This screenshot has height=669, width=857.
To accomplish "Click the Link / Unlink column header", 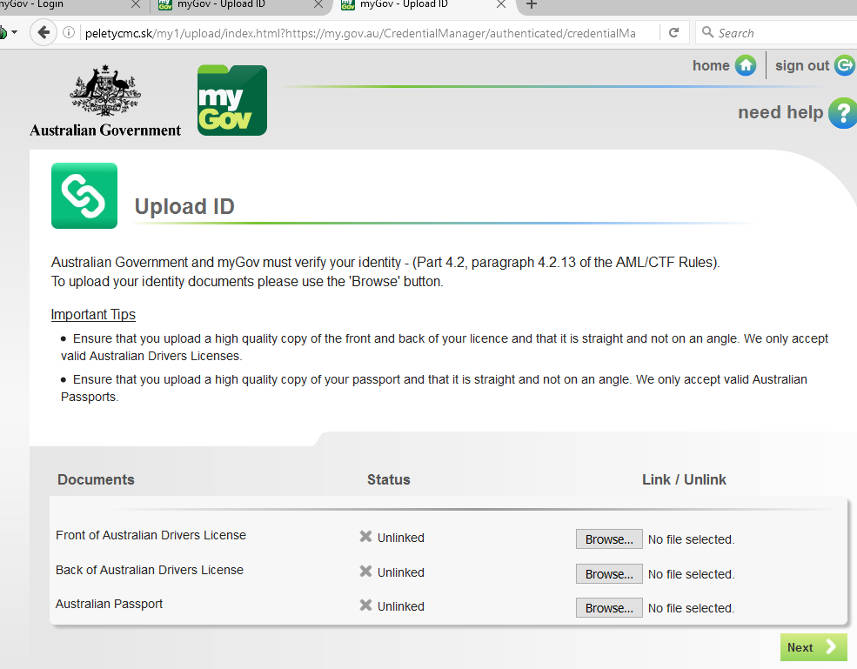I will click(x=684, y=479).
